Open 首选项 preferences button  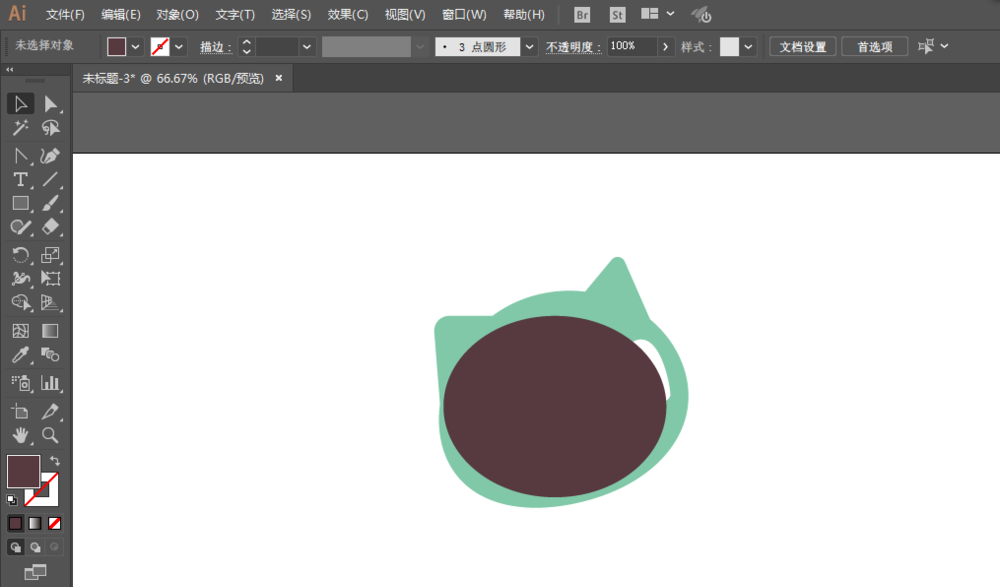[874, 47]
